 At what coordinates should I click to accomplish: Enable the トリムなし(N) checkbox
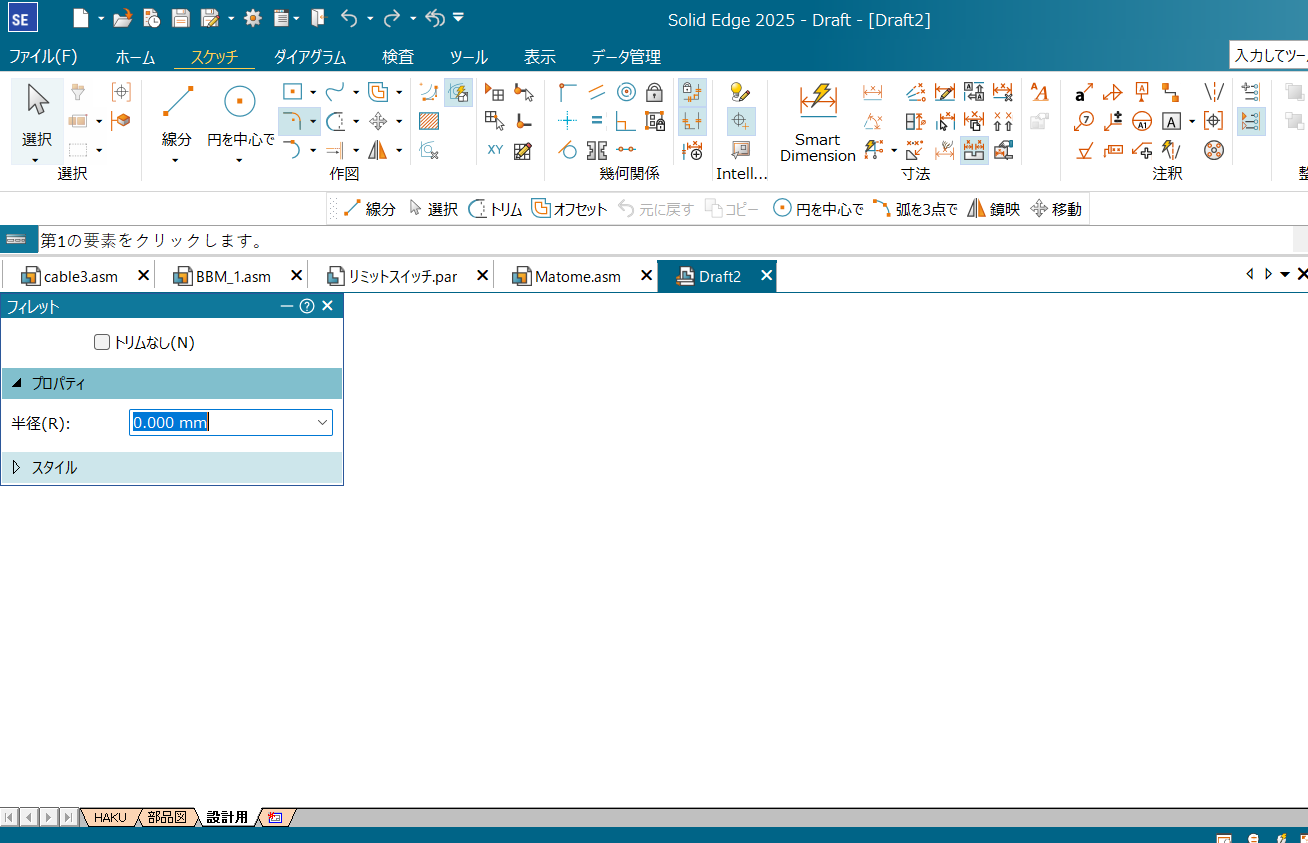[x=102, y=342]
